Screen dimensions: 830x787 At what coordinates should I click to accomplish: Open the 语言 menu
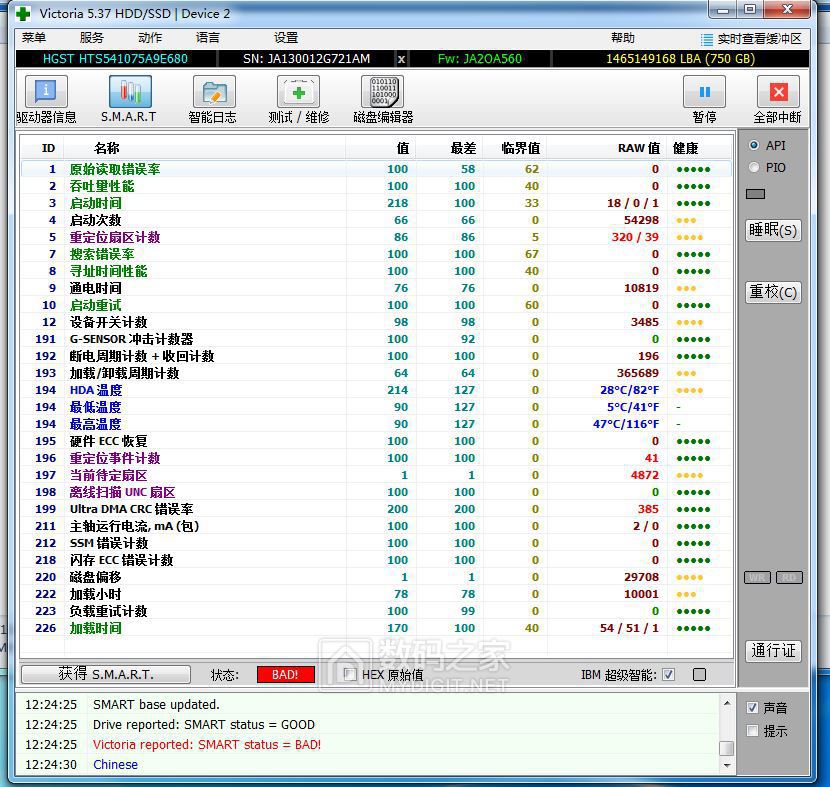(208, 38)
